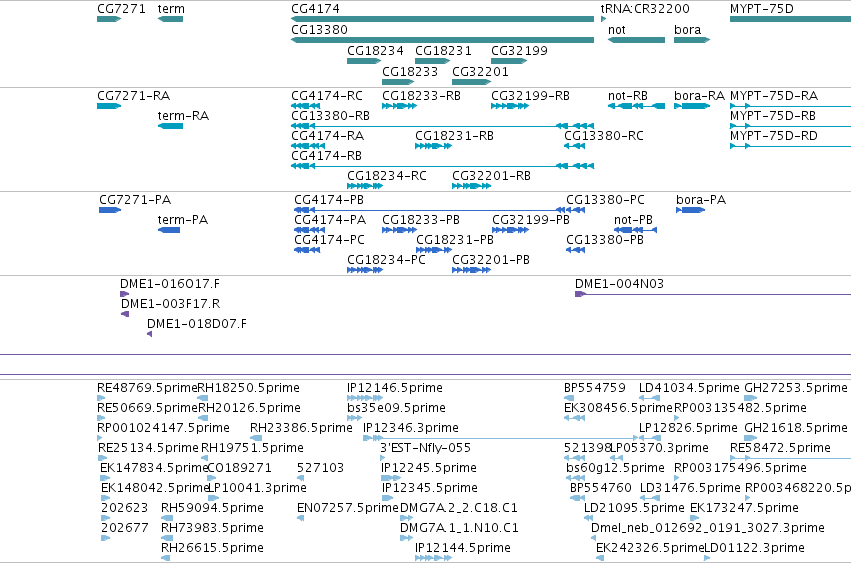This screenshot has width=851, height=563.
Task: Select EST RE48769.5prime
Action: [x=101, y=398]
